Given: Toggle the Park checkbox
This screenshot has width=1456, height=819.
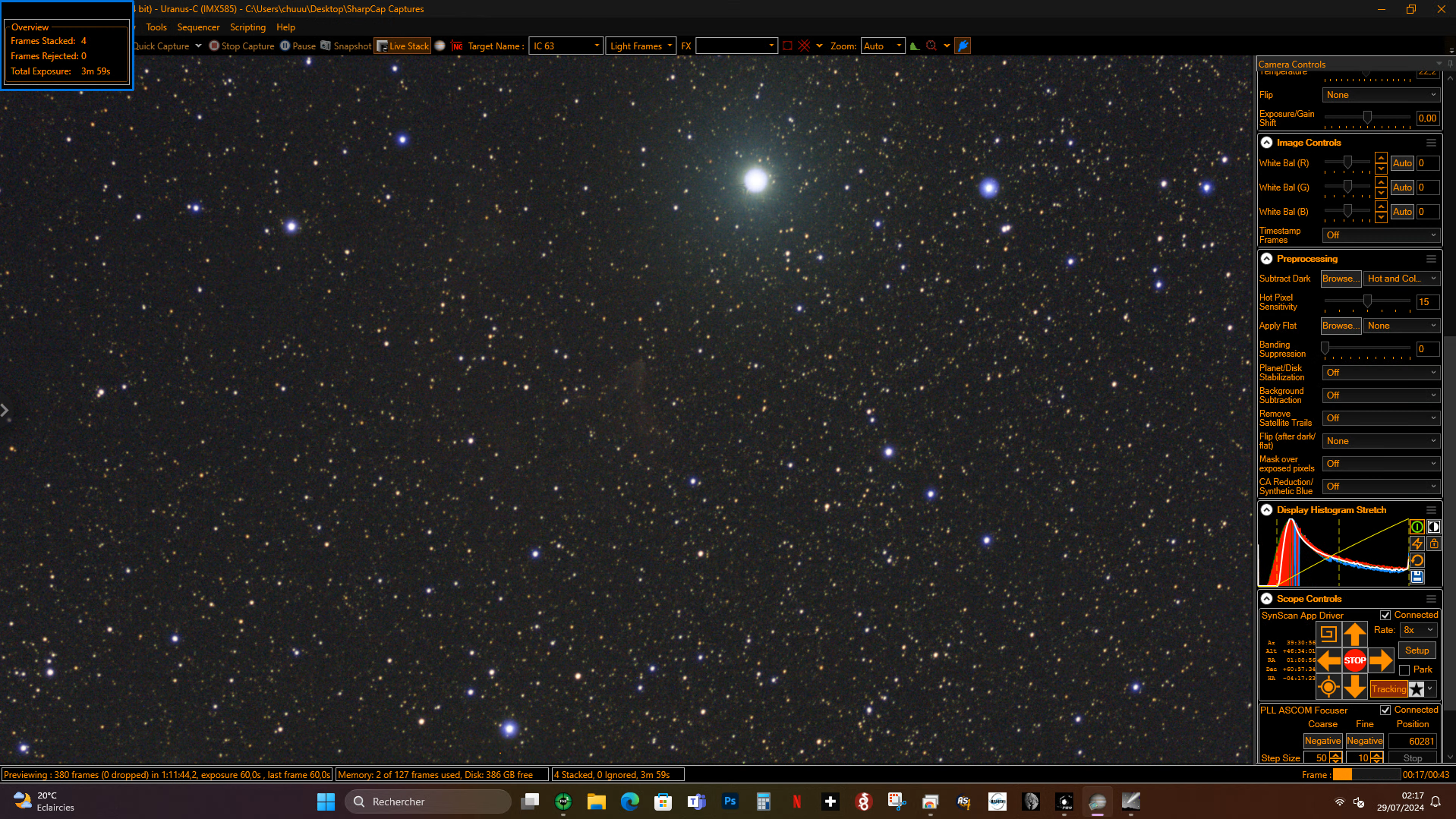Looking at the screenshot, I should click(1404, 669).
